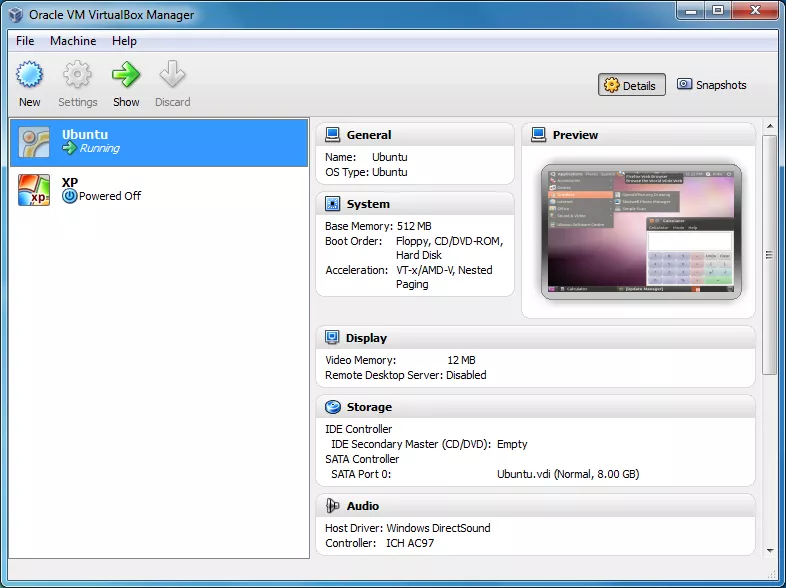The width and height of the screenshot is (786, 588).
Task: Click the Discard toolbar icon
Action: coord(172,75)
